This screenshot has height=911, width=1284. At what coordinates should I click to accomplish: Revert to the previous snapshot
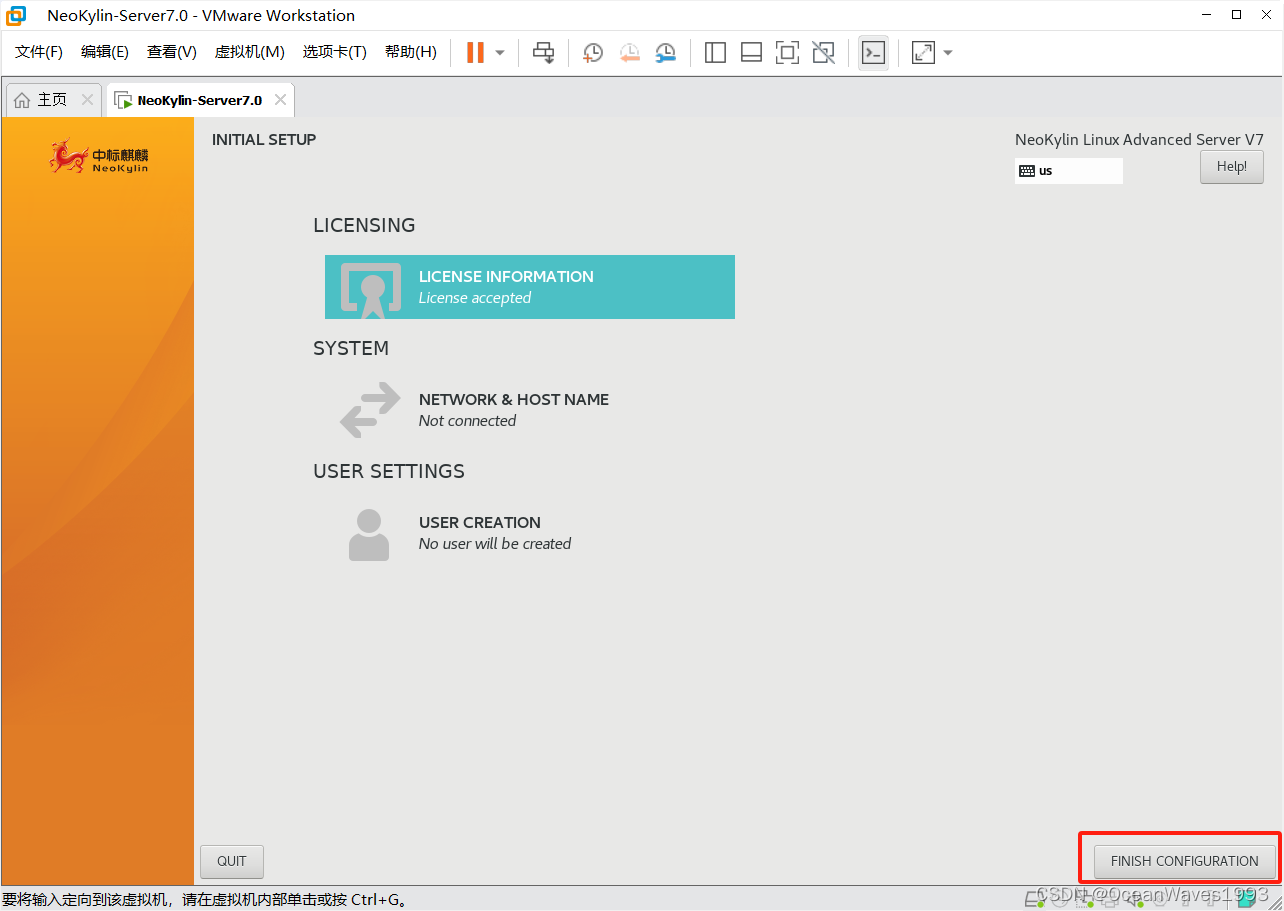[629, 53]
